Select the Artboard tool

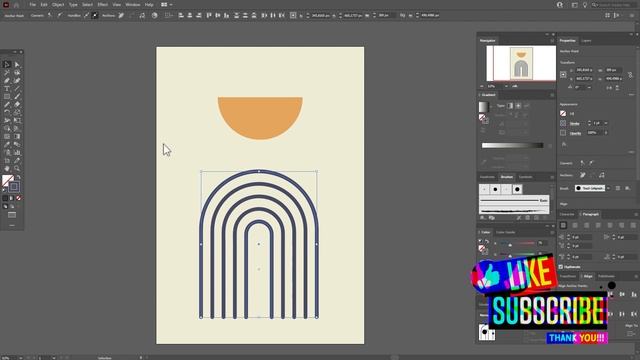[x=7, y=160]
